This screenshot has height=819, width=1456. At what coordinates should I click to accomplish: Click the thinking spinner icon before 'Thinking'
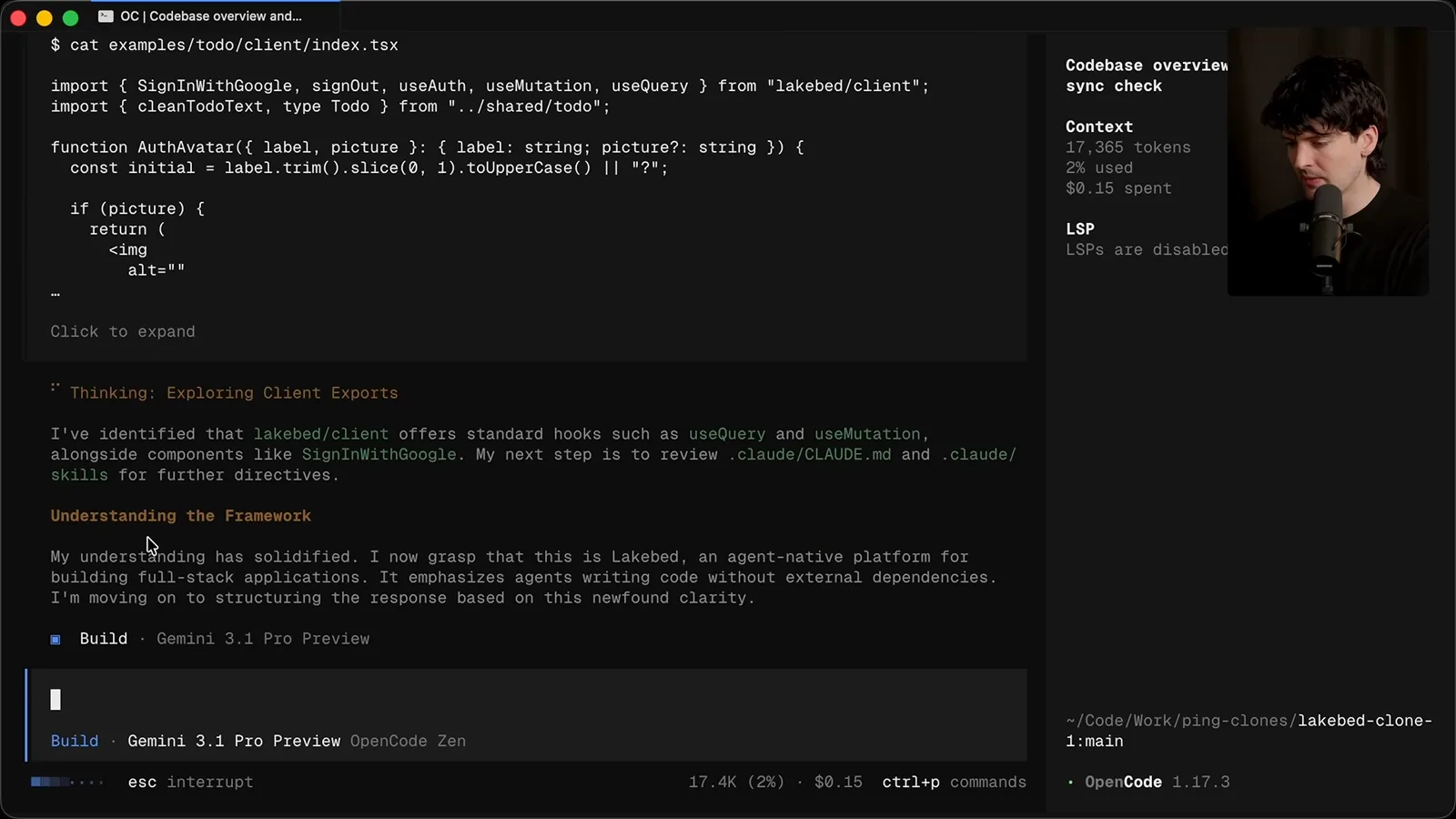(x=56, y=389)
